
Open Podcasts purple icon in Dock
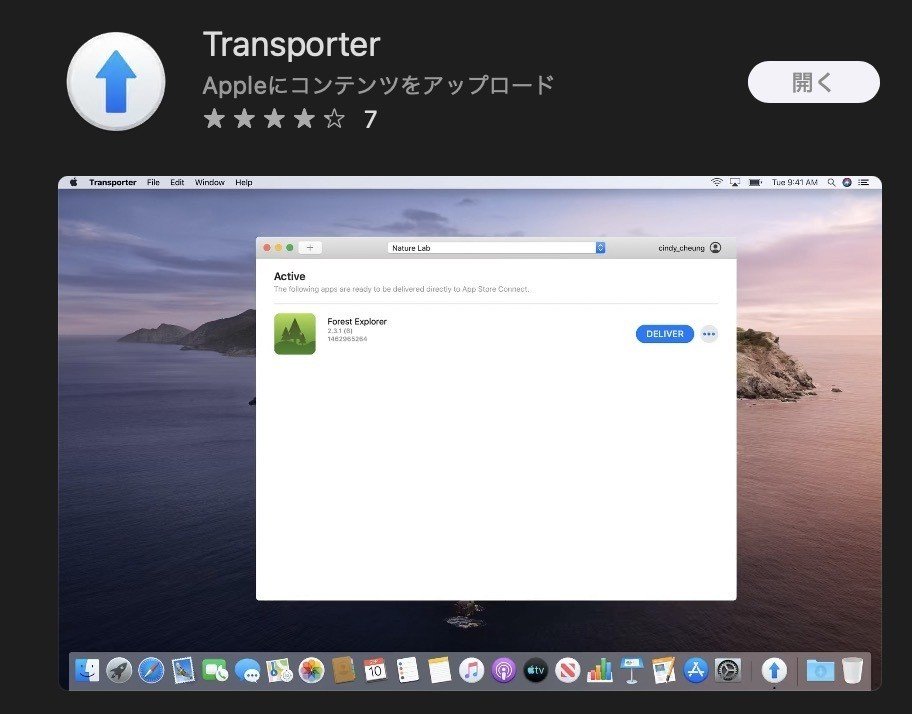coord(504,670)
